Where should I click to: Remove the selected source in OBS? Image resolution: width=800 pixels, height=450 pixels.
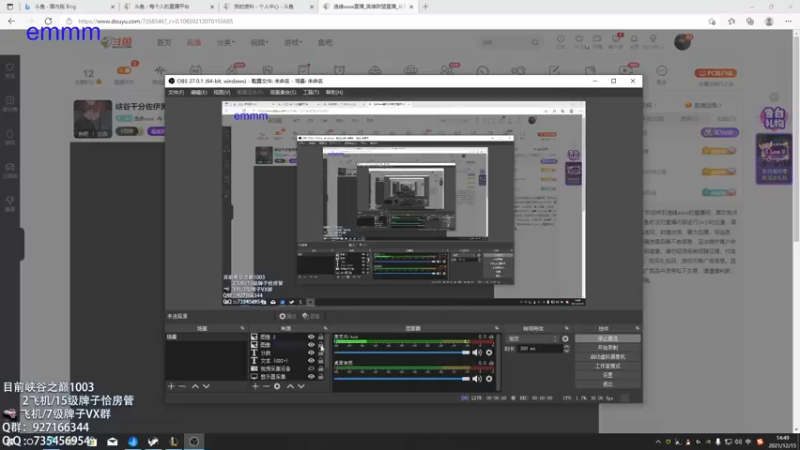coord(266,386)
